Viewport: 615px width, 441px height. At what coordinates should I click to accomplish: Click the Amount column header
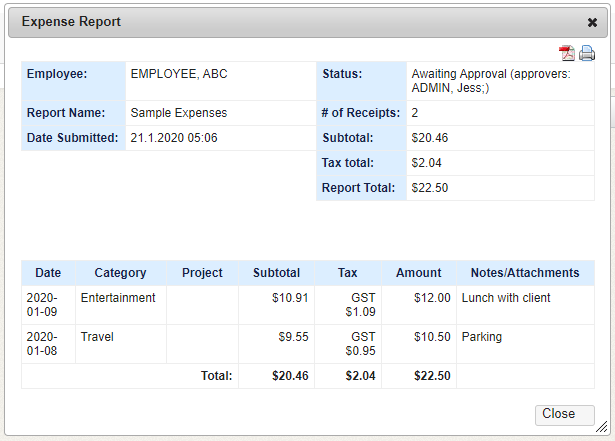pyautogui.click(x=418, y=273)
